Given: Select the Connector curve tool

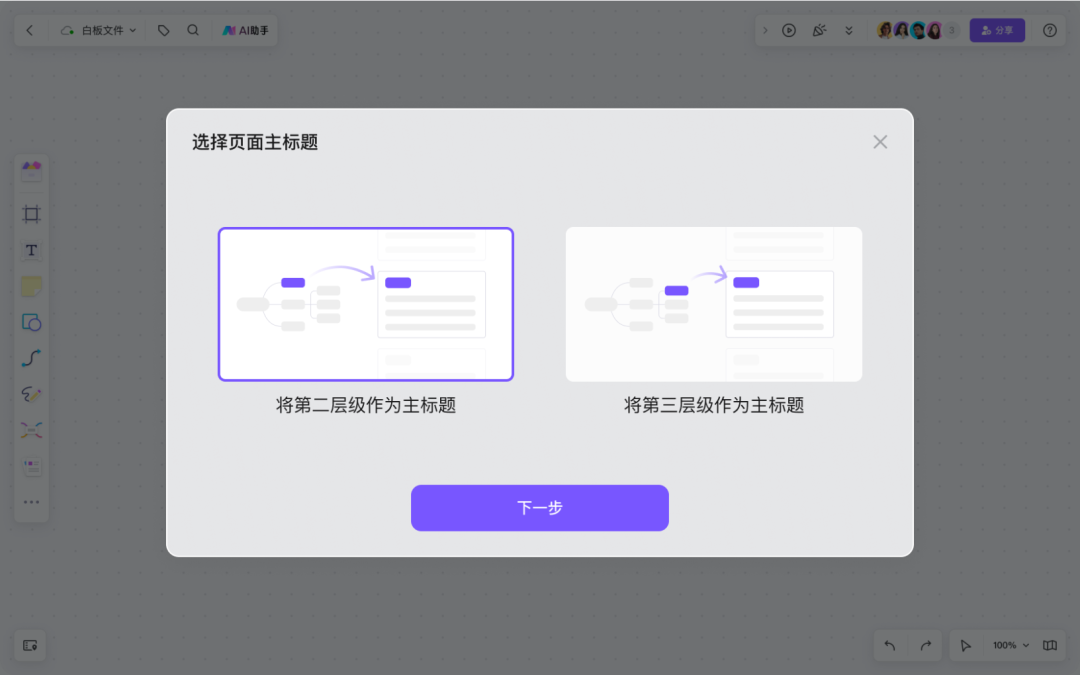Looking at the screenshot, I should [x=31, y=358].
